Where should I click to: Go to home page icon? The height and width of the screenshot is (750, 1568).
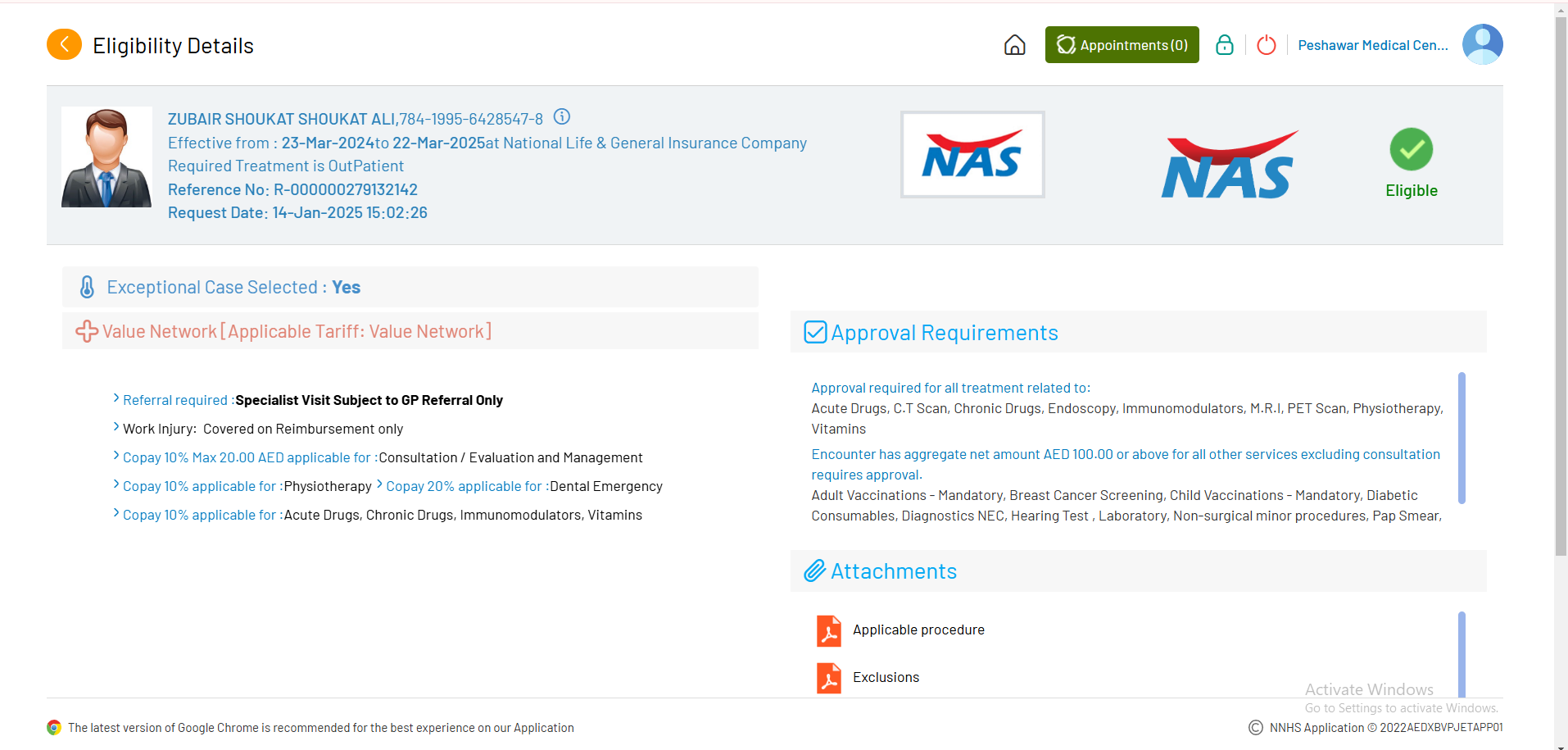coord(1014,45)
